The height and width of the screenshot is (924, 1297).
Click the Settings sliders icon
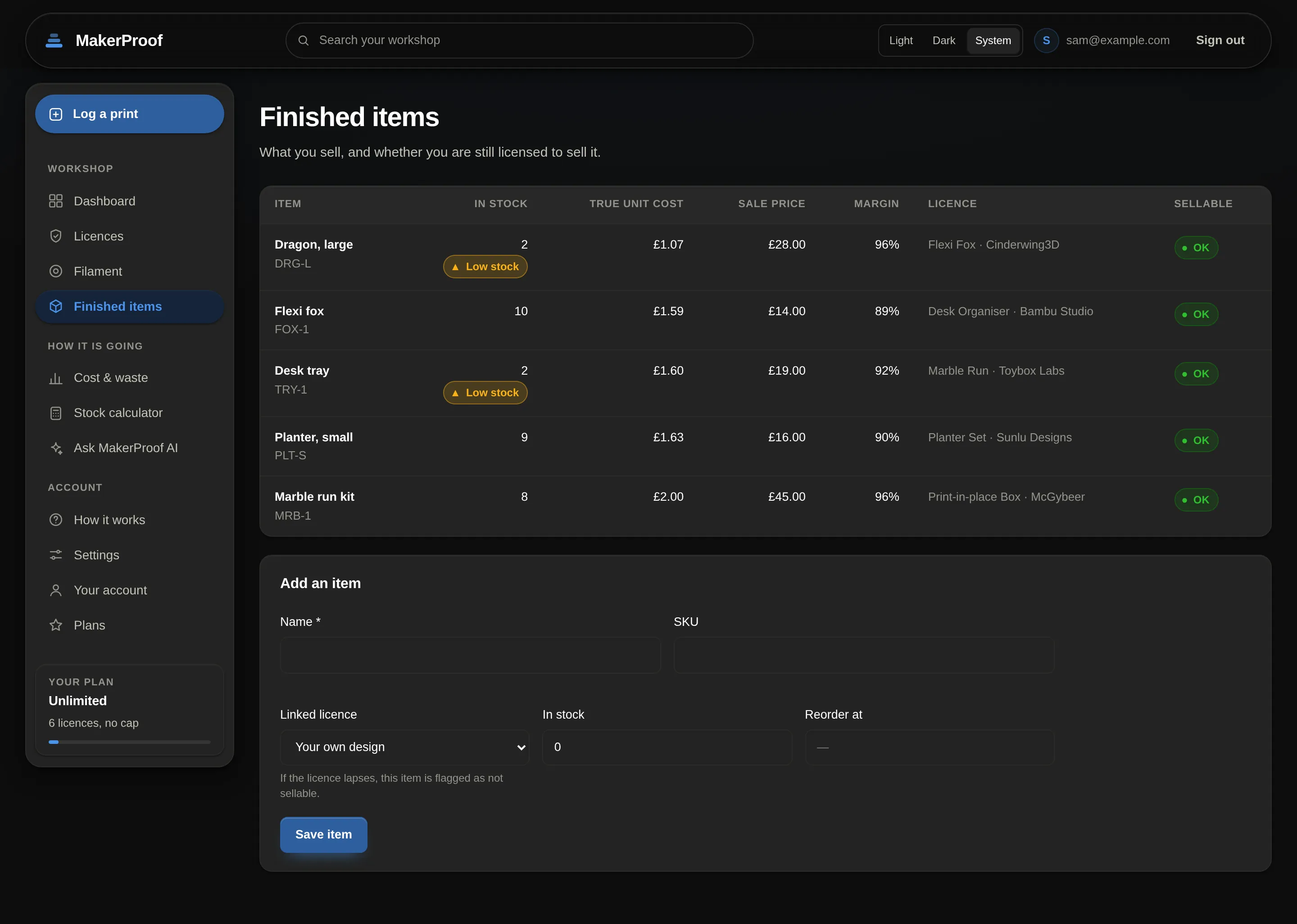56,555
